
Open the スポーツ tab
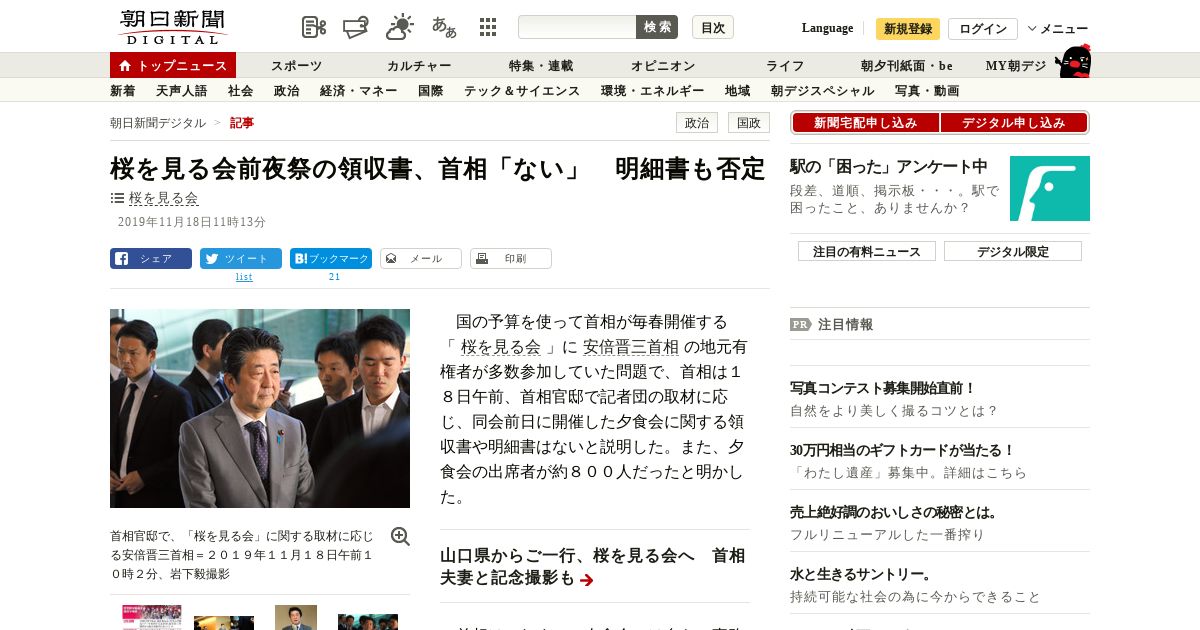click(296, 66)
